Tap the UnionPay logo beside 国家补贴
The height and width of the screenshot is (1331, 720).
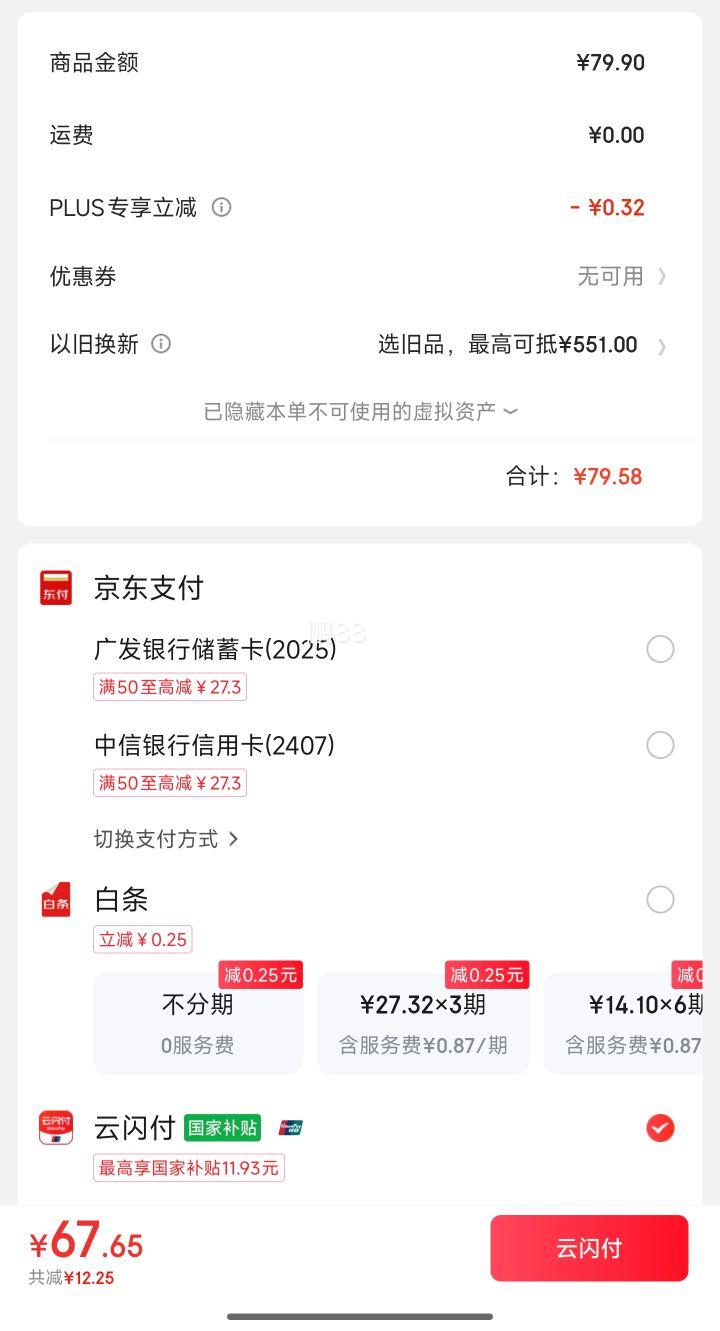coord(290,1128)
